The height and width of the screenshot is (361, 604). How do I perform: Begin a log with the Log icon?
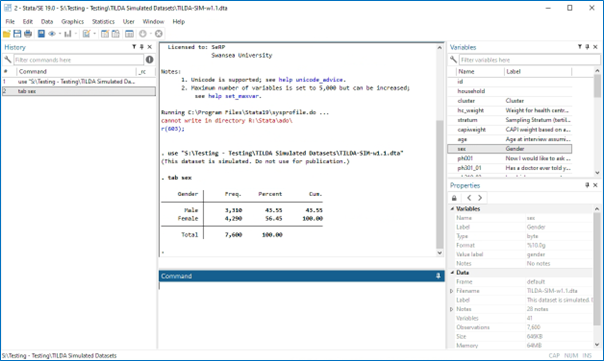pyautogui.click(x=41, y=34)
